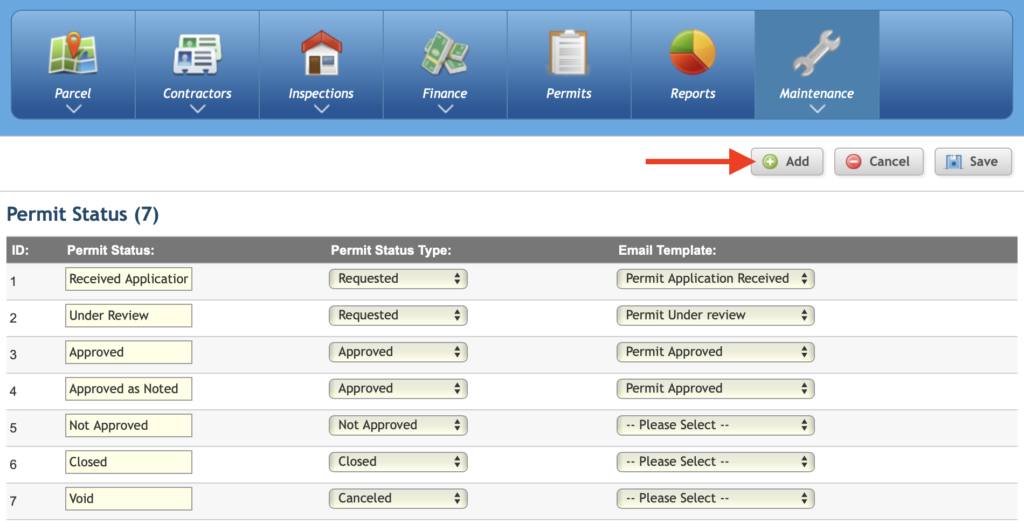Click the Approved as Noted status field
Viewport: 1024px width, 531px height.
click(x=129, y=389)
